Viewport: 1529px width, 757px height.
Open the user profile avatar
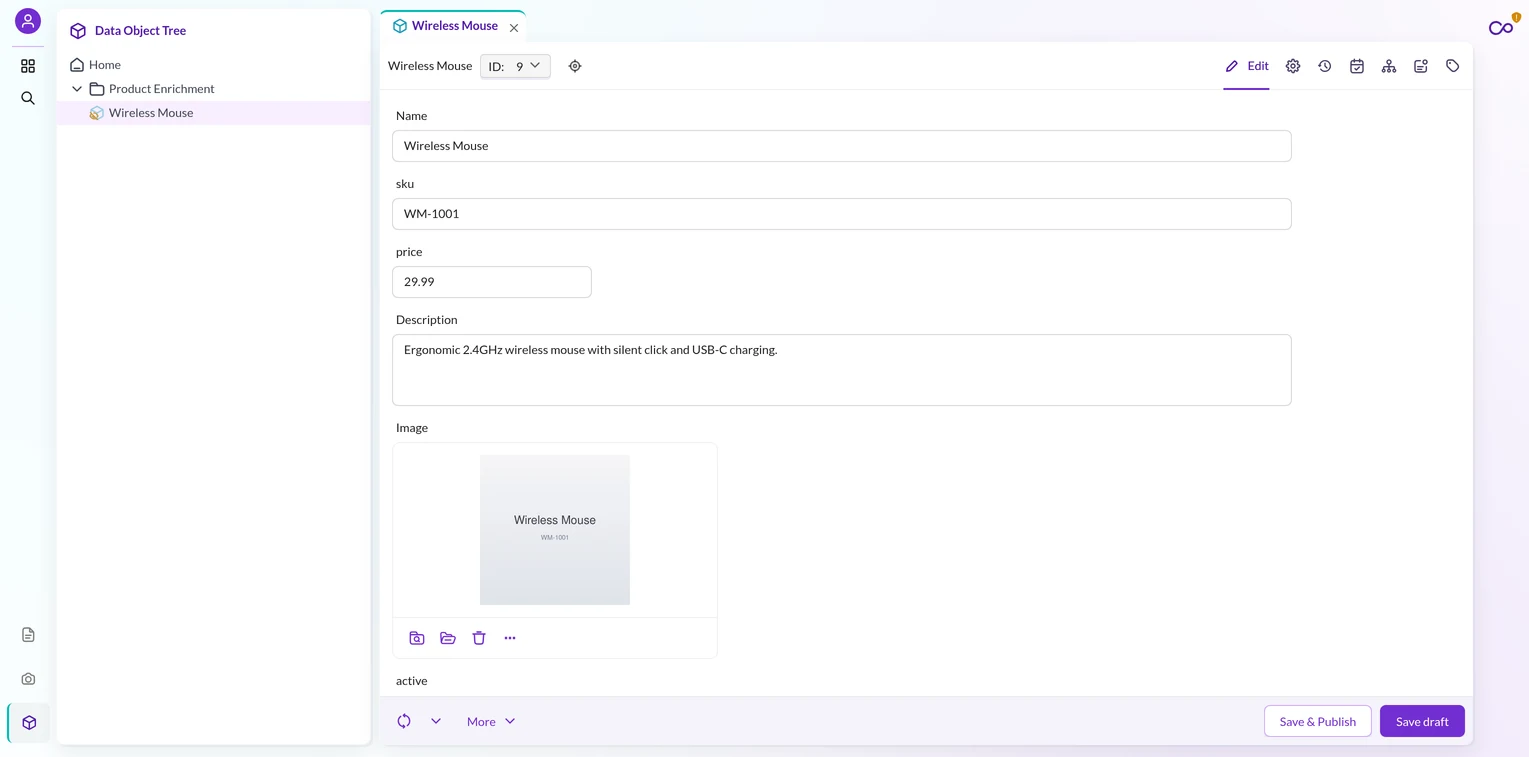point(28,21)
